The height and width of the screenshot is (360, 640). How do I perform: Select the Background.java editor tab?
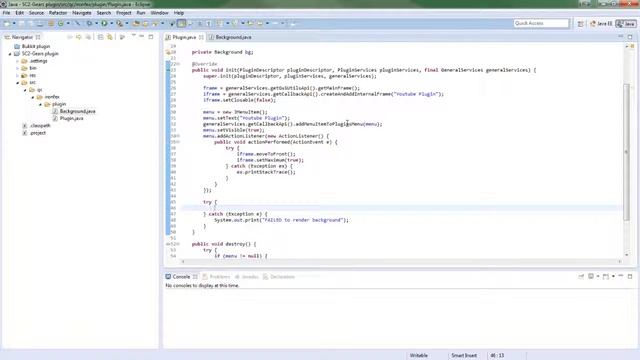coord(230,37)
